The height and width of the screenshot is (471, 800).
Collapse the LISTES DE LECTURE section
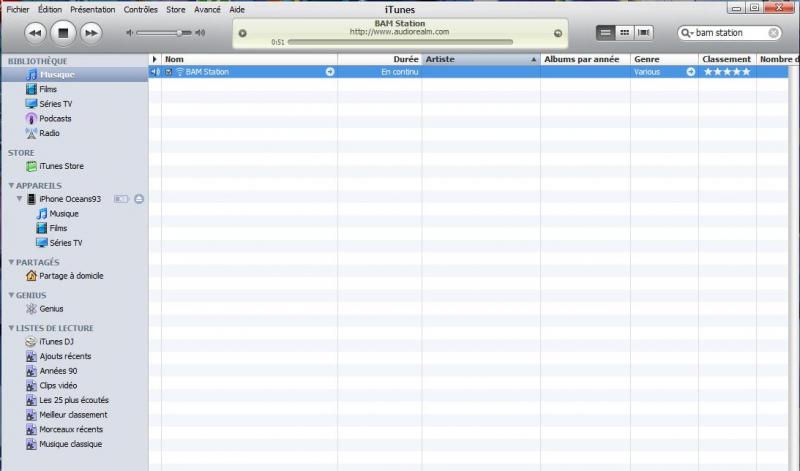[x=11, y=328]
